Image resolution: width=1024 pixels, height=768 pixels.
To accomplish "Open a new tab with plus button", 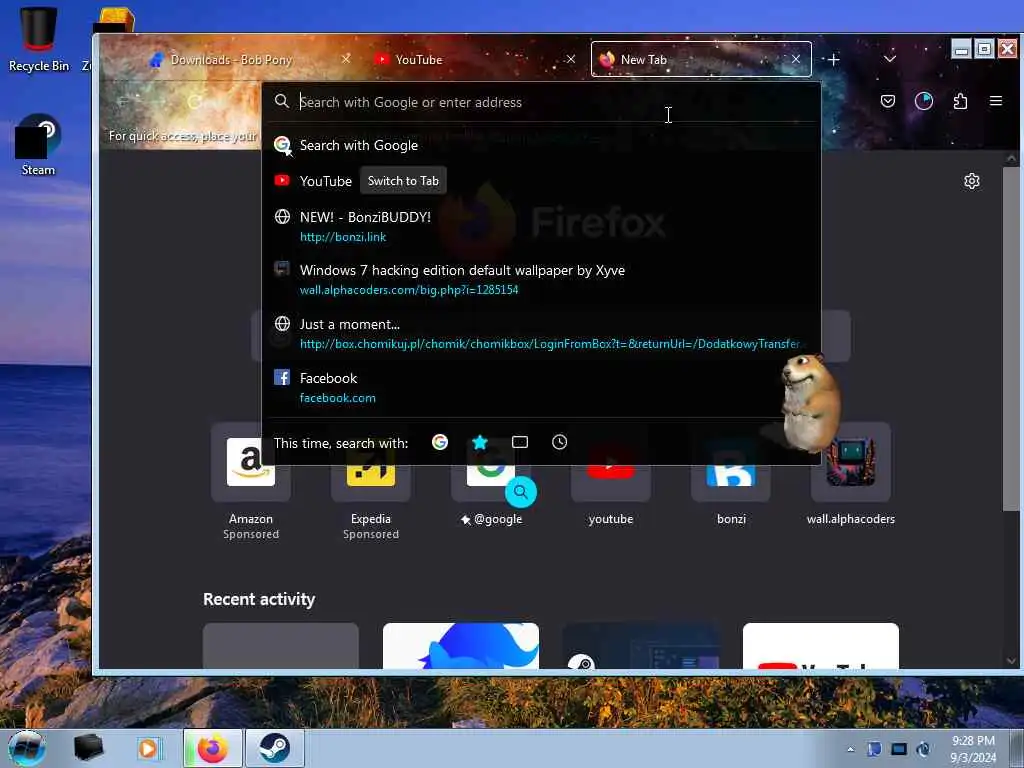I will click(x=834, y=59).
